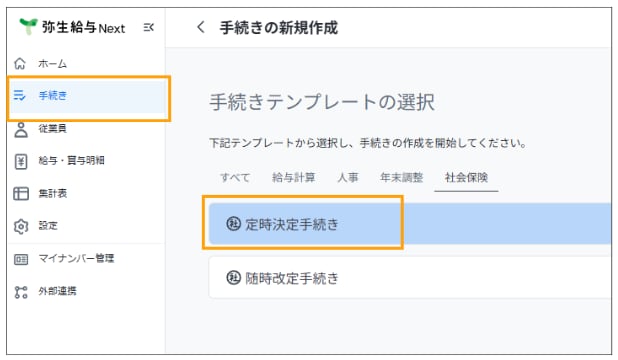The height and width of the screenshot is (360, 618).
Task: Click the 給与・賞与明細 yen document icon
Action: pos(21,161)
